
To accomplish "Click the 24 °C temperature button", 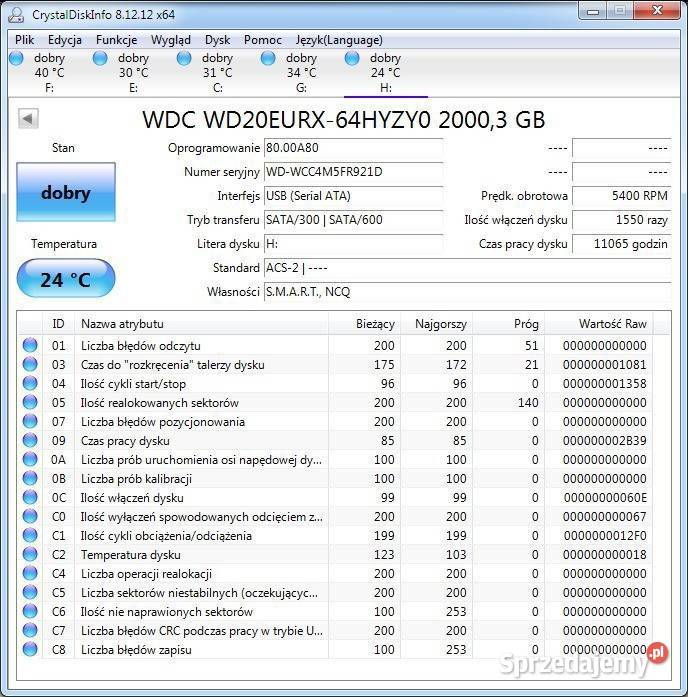I will coord(66,278).
